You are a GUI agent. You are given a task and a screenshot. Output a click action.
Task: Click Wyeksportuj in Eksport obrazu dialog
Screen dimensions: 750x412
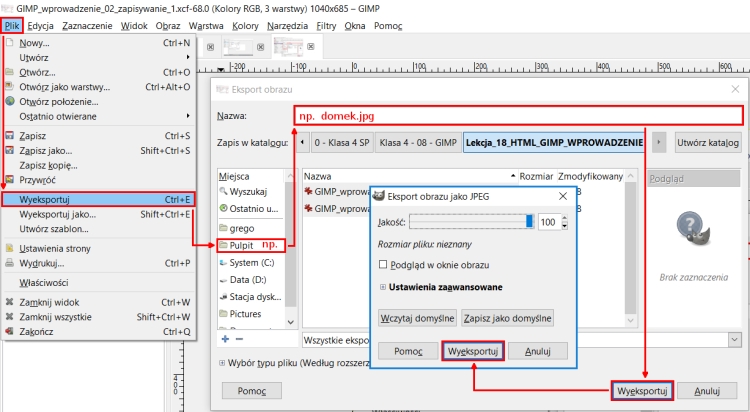(x=642, y=391)
